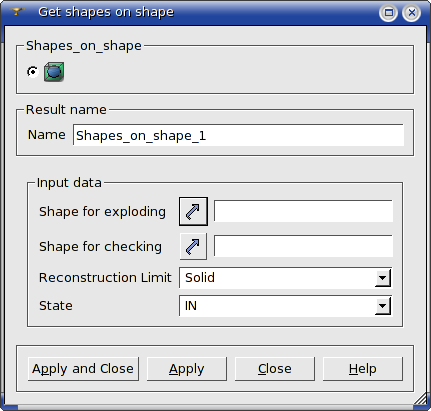Viewport: 431px width, 411px height.
Task: Click Apply and Close button
Action: [x=83, y=369]
